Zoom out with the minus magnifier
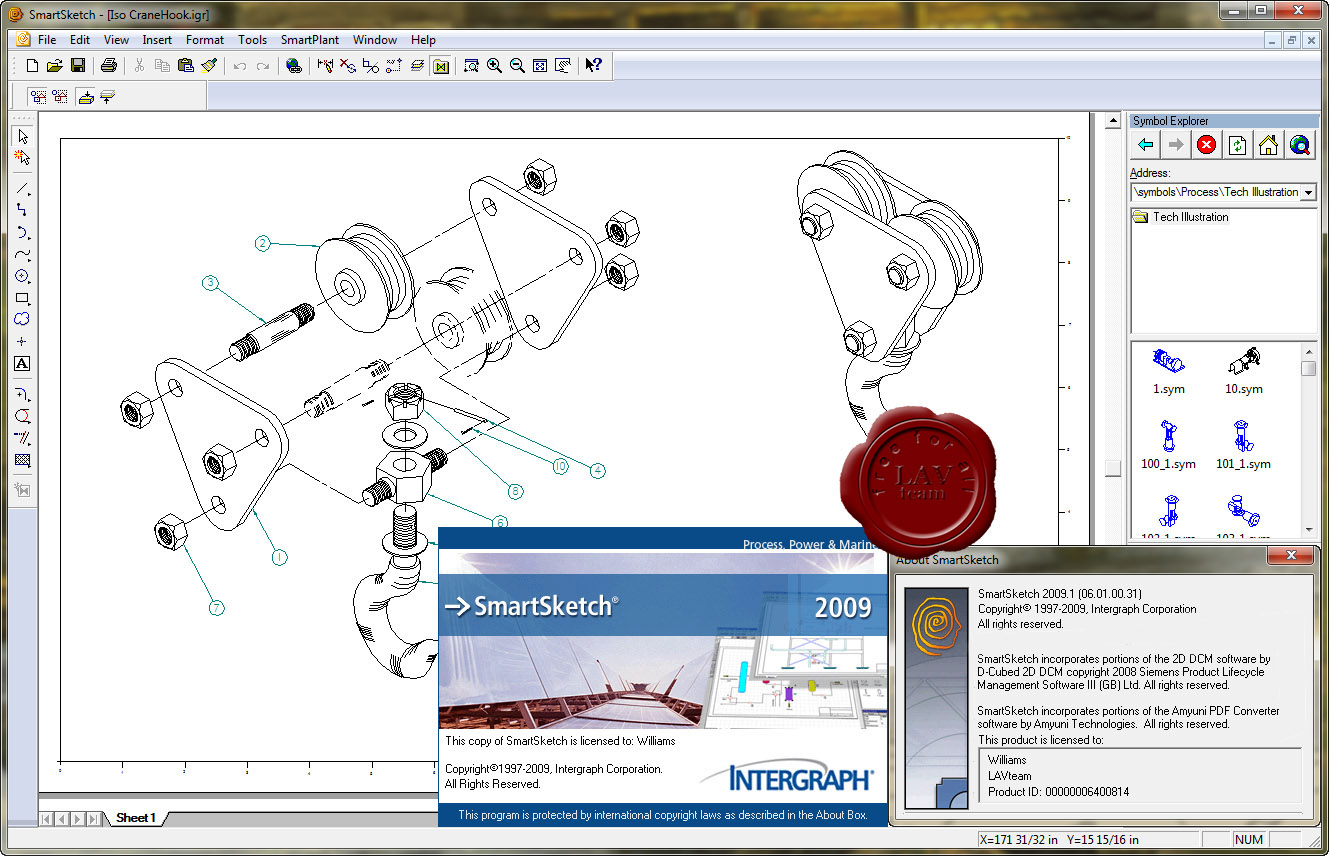Viewport: 1329px width, 856px height. point(517,66)
